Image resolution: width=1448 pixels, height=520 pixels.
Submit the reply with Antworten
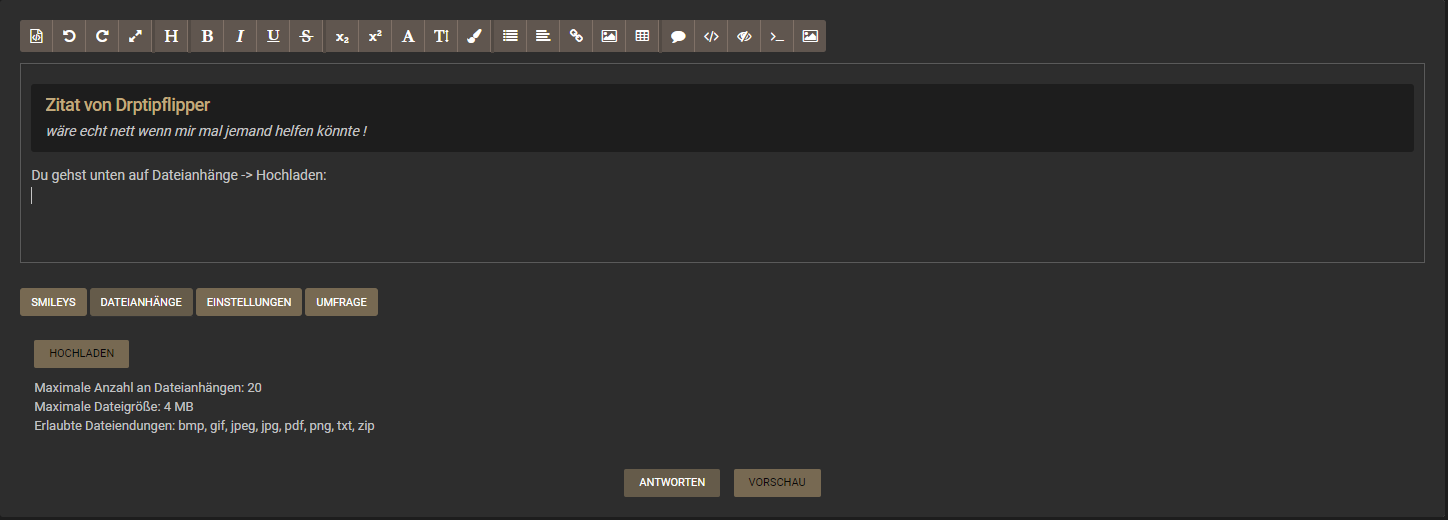click(672, 483)
